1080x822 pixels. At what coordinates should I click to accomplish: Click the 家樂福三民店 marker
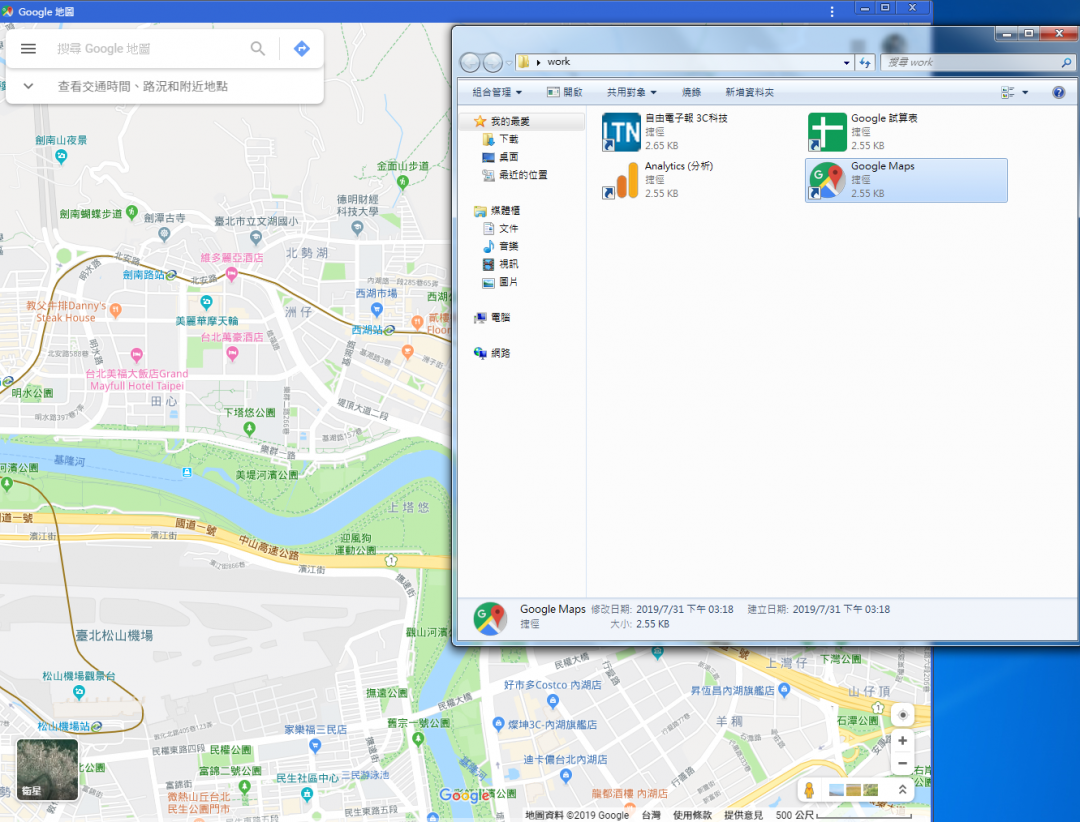[x=315, y=745]
